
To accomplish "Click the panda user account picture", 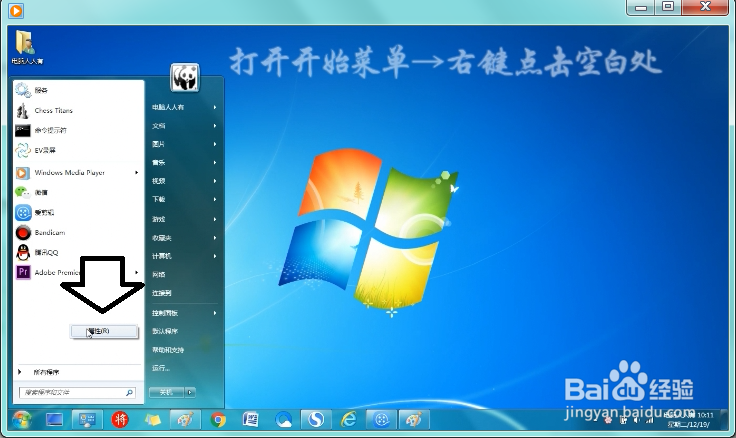I will (x=185, y=77).
